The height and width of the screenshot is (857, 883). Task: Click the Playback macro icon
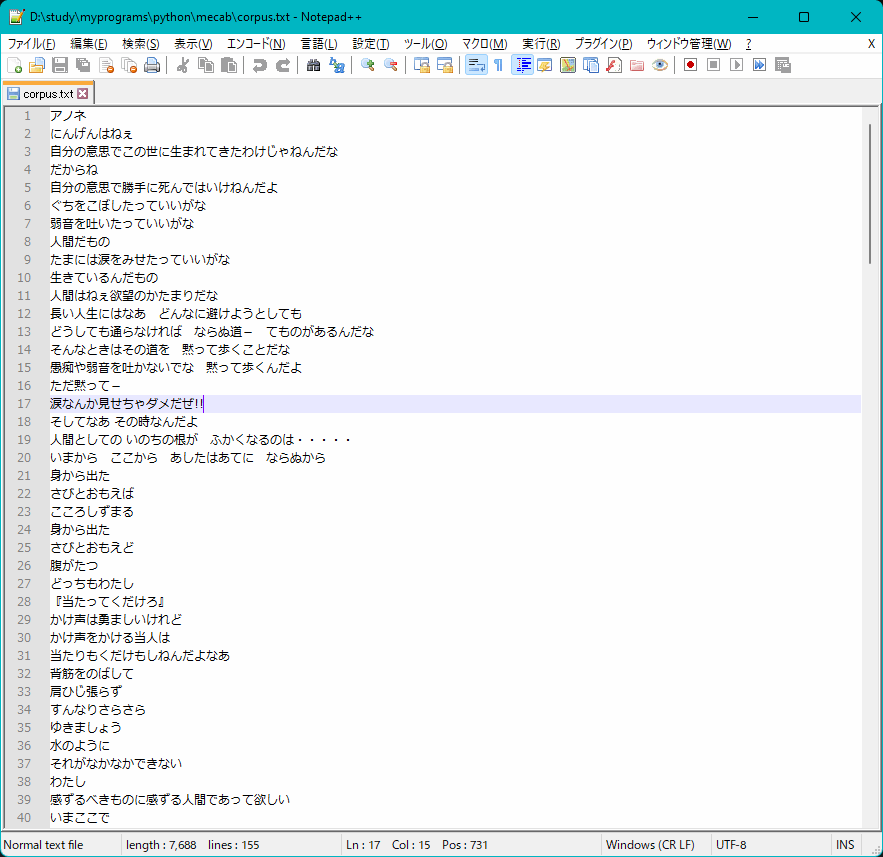click(736, 65)
